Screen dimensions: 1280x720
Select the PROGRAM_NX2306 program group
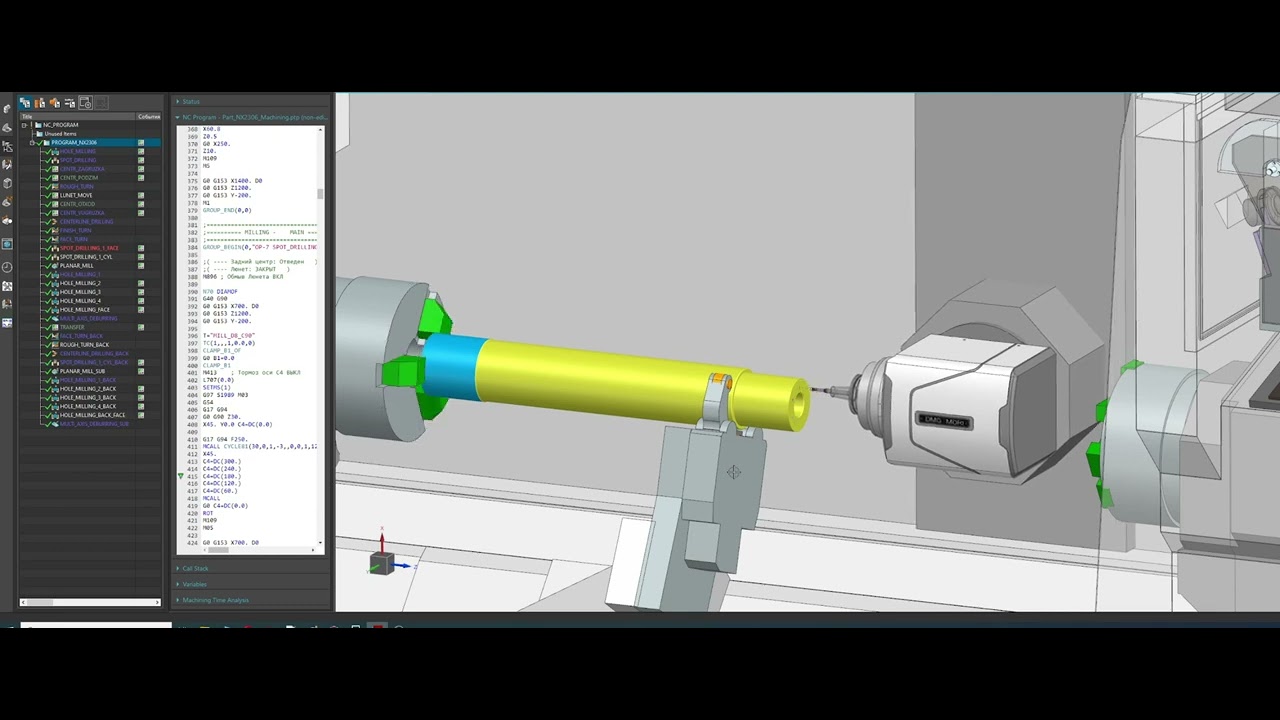(x=74, y=143)
